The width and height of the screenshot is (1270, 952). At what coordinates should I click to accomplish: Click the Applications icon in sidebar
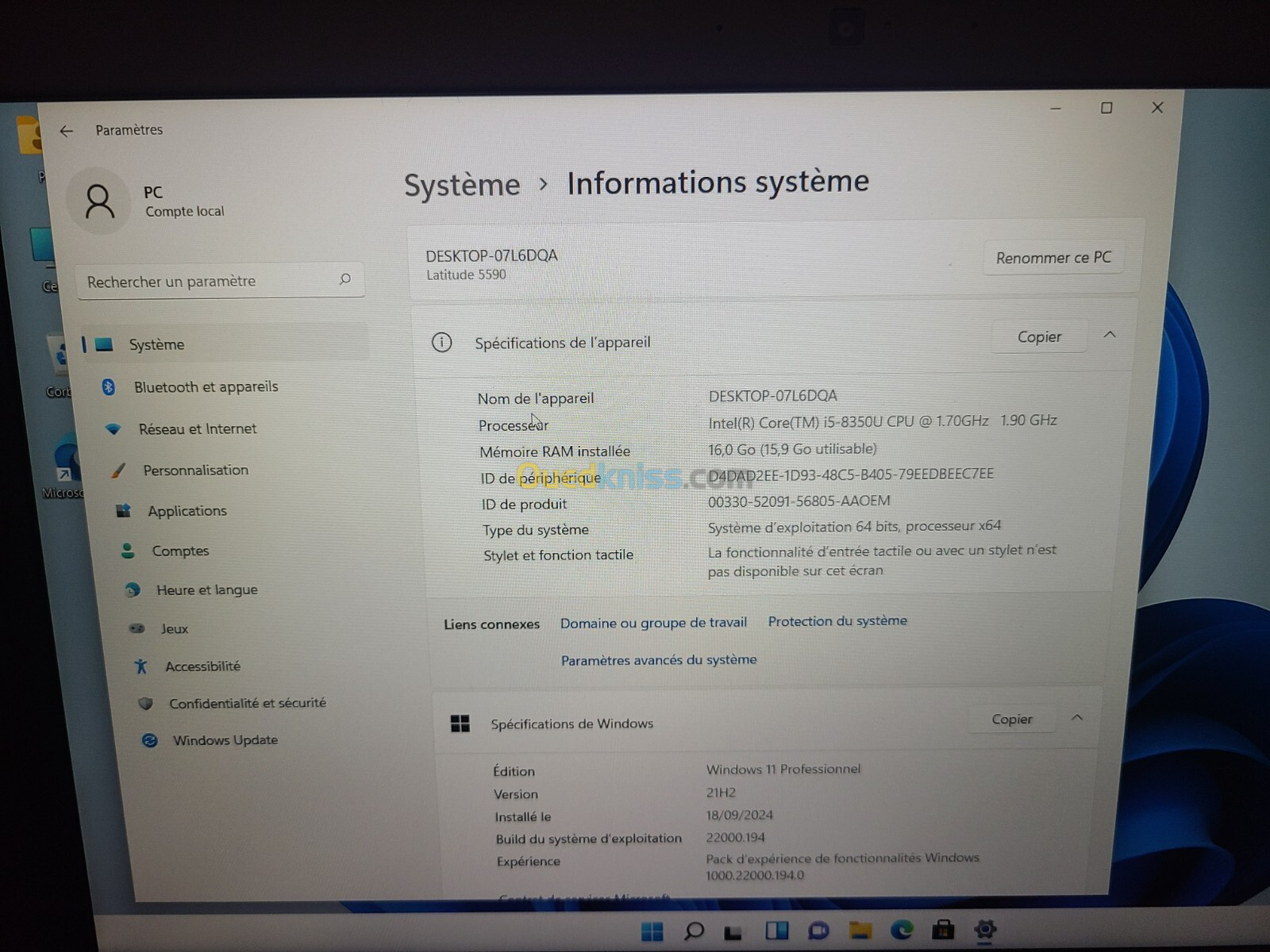coord(123,511)
